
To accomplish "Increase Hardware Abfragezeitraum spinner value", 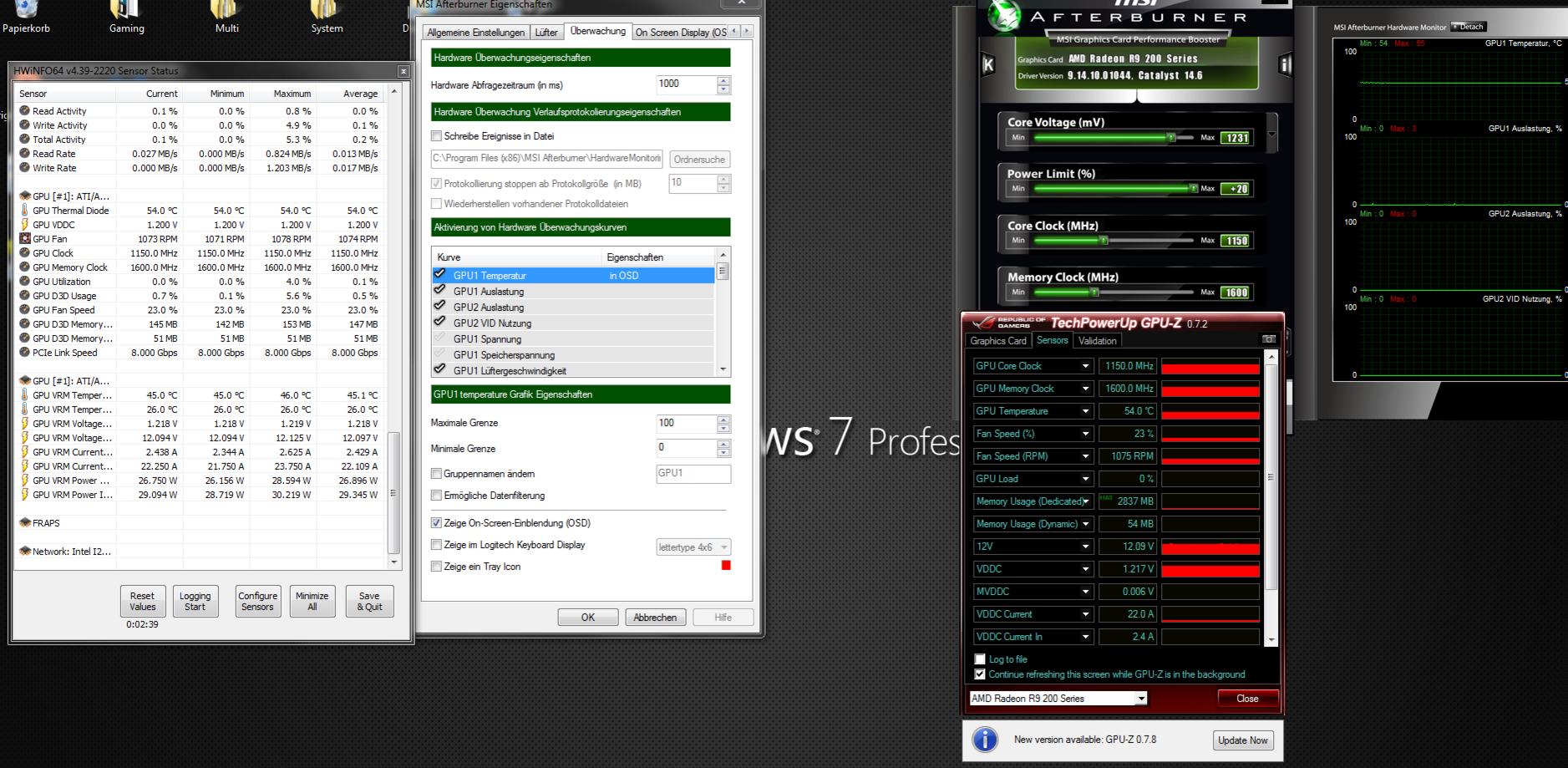I will pos(723,80).
